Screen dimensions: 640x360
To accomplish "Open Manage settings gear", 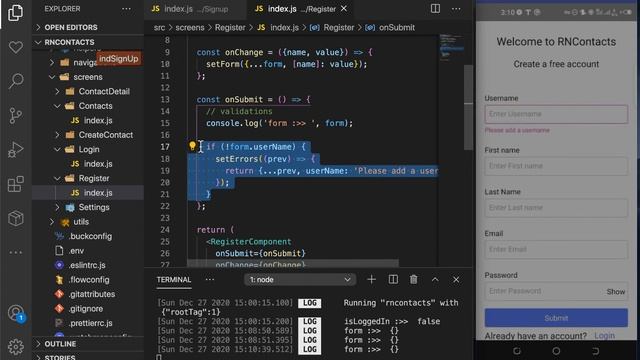I will (16, 347).
